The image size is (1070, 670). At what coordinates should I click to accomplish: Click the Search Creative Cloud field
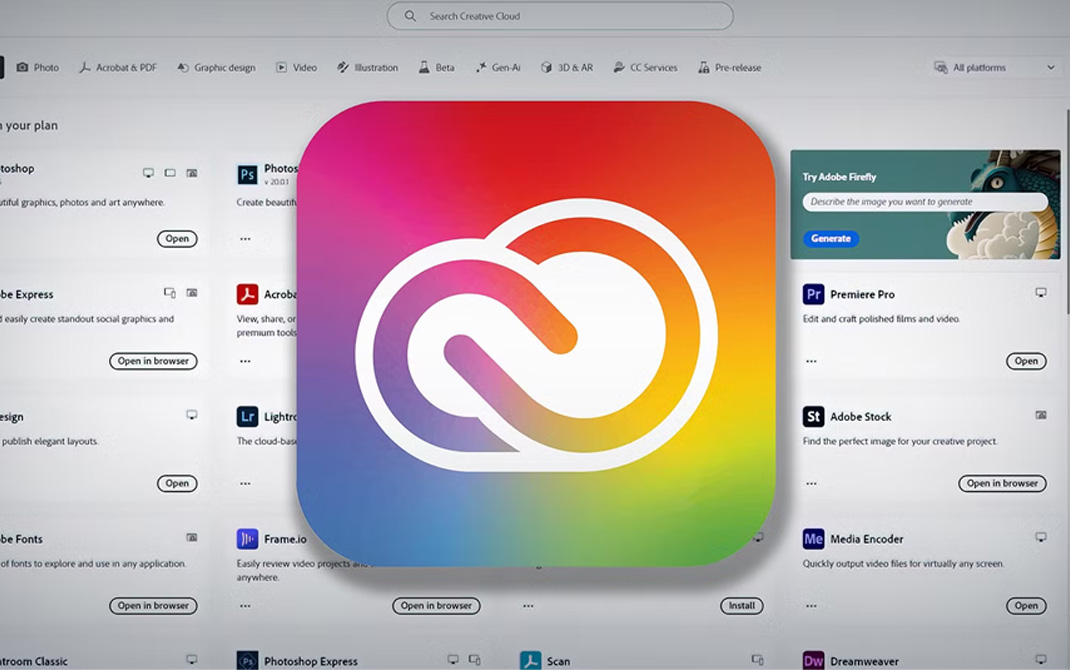(560, 16)
